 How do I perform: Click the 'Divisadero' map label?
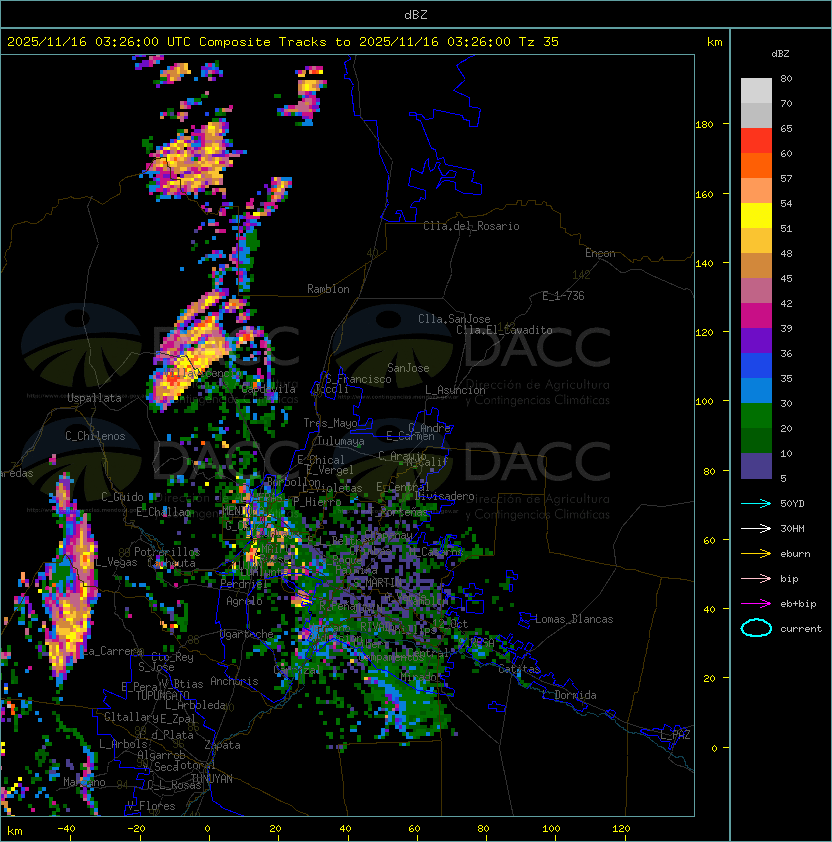click(x=445, y=496)
